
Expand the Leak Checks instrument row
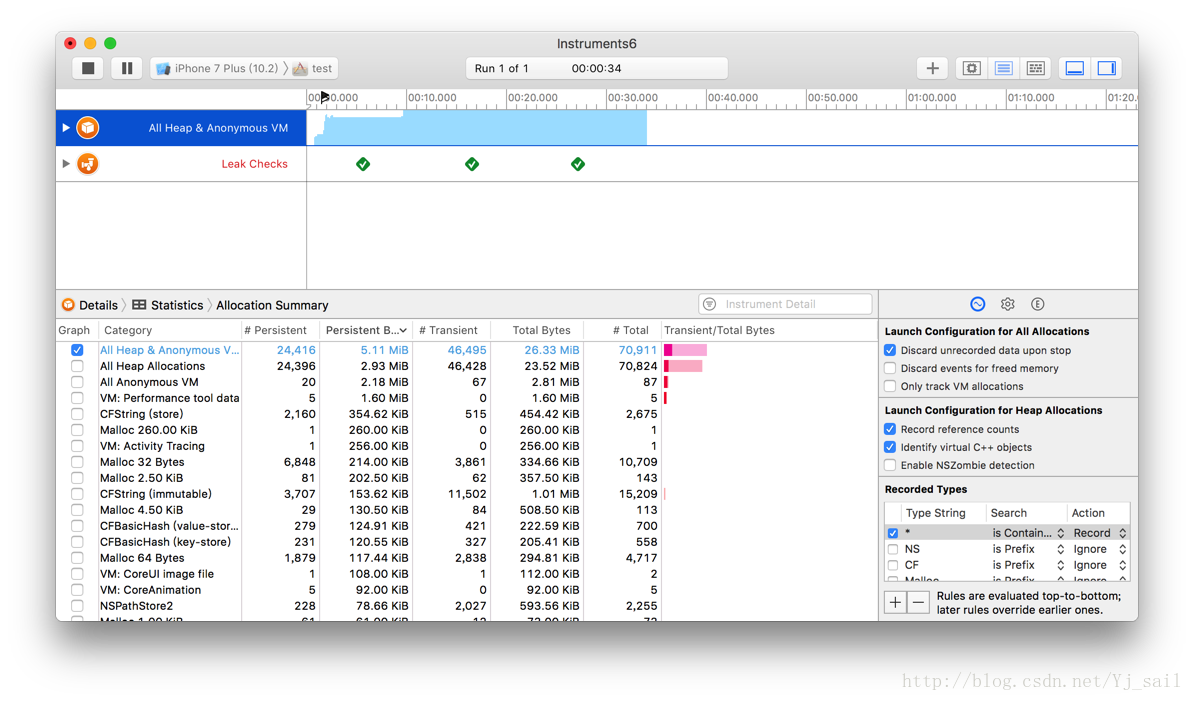point(66,164)
